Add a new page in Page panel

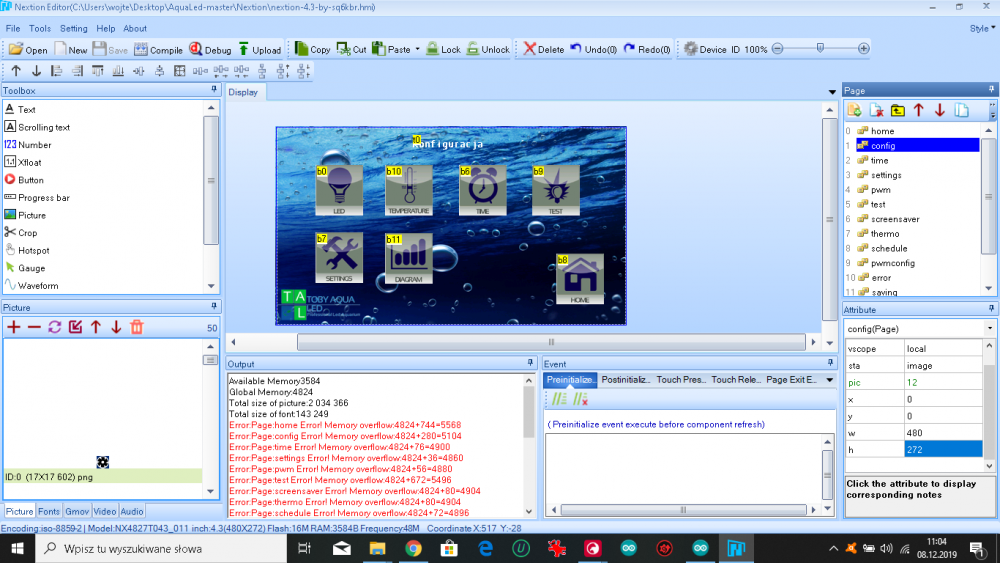854,110
